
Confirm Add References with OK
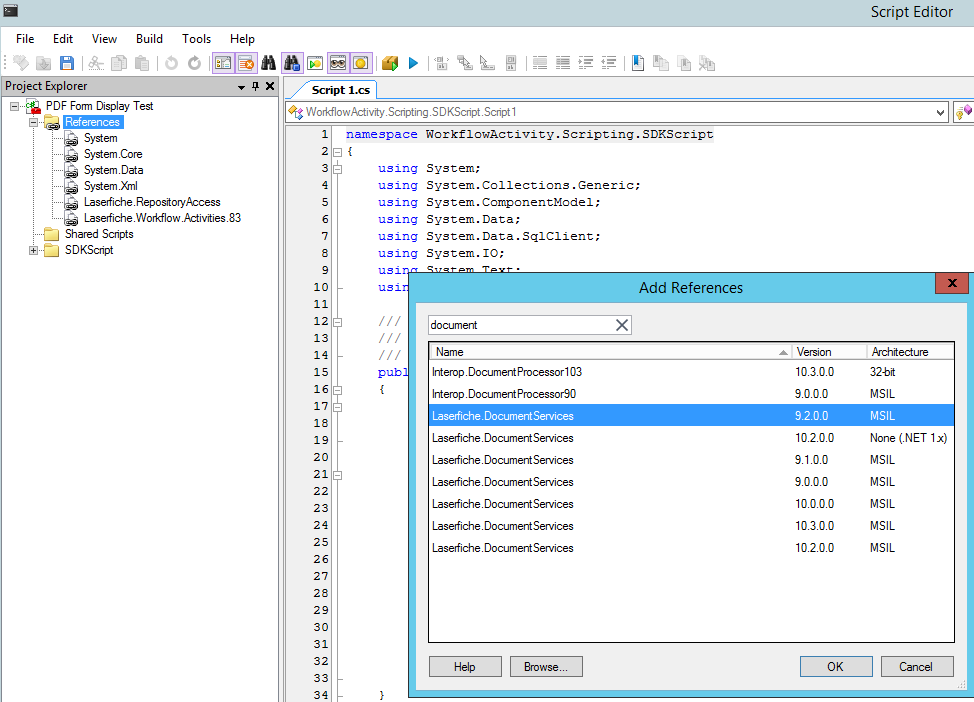pos(835,667)
